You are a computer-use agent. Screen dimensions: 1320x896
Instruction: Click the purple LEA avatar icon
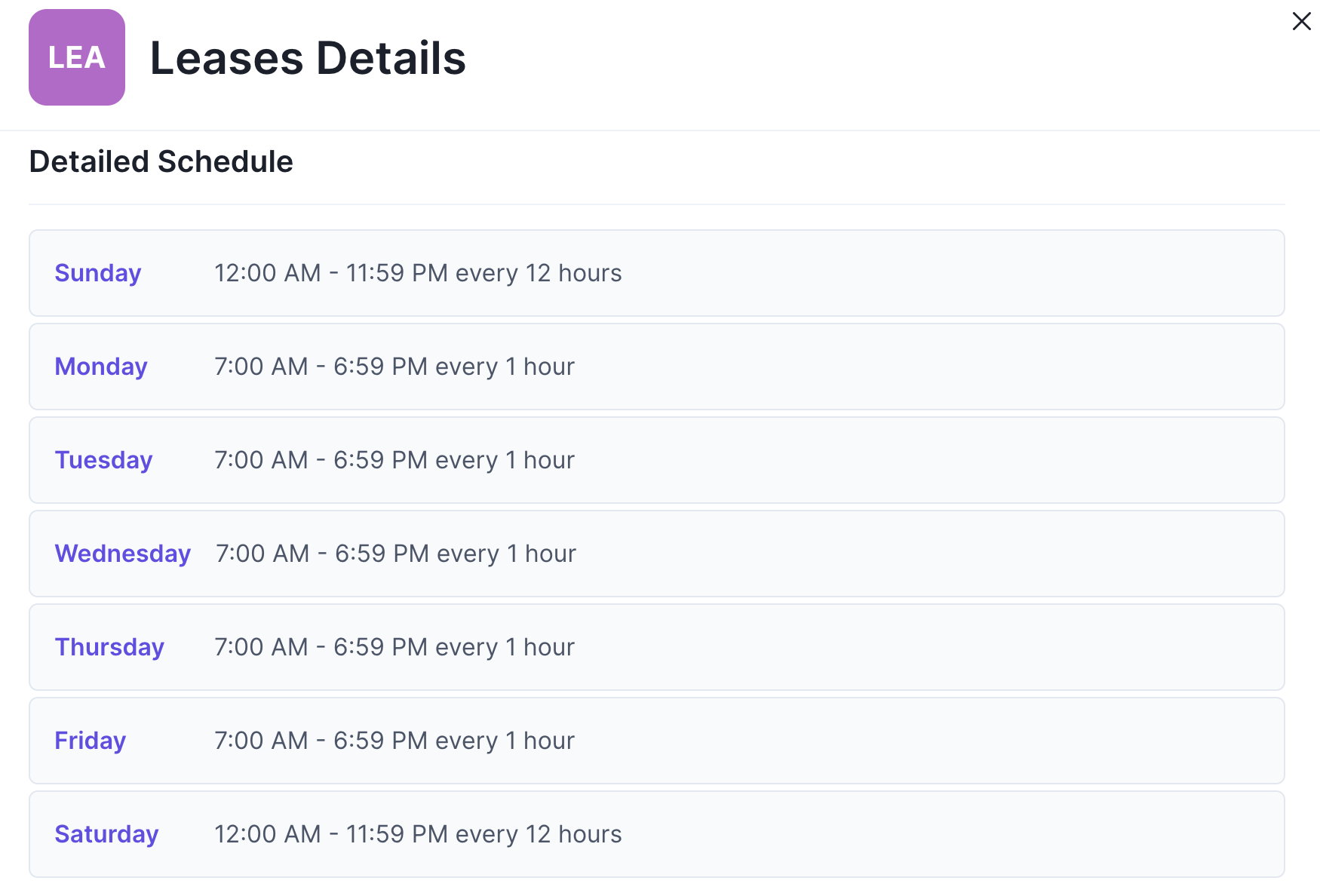(x=76, y=58)
